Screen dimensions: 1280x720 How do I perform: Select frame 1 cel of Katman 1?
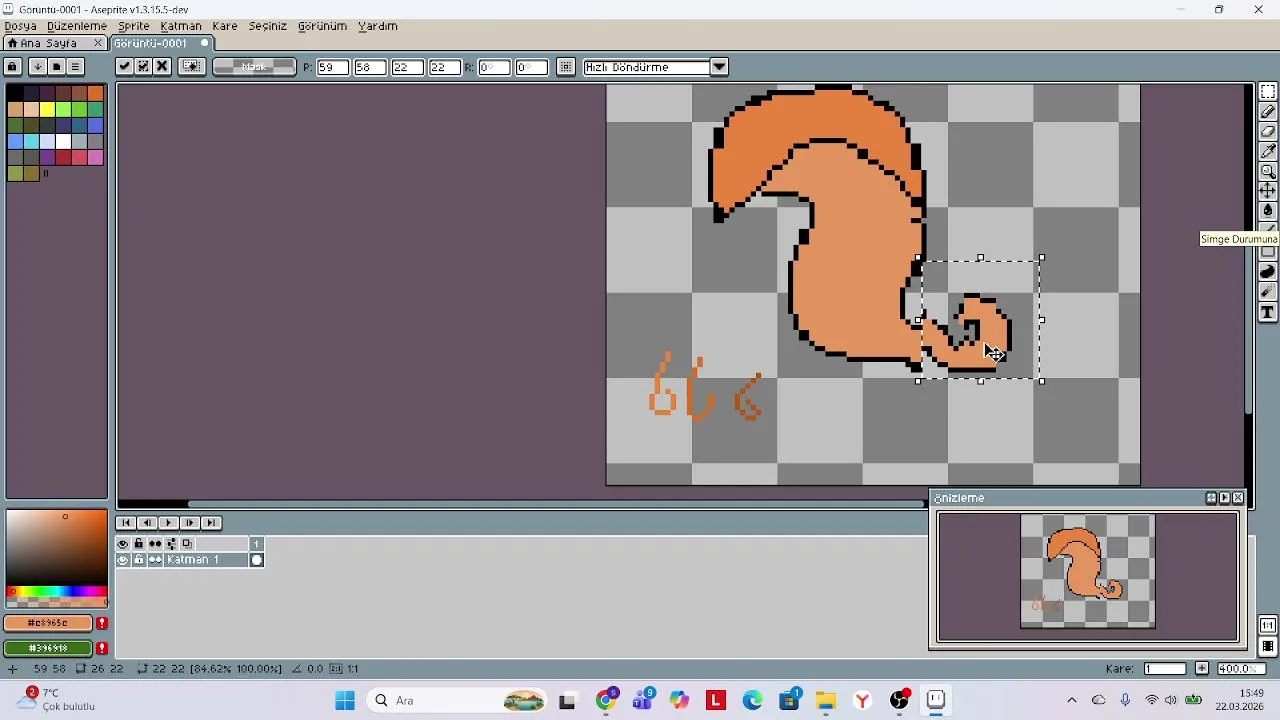tap(257, 560)
